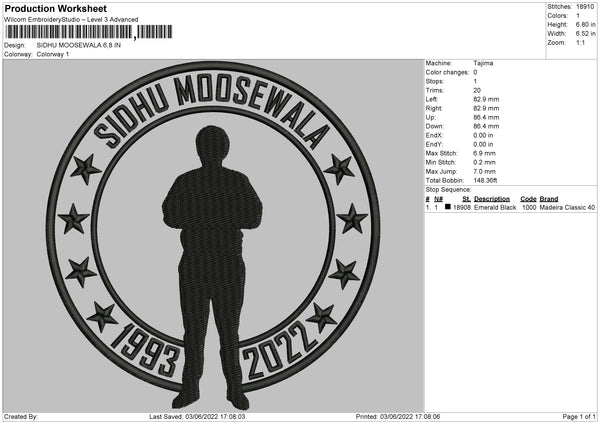Click the 'Stop Sequence:' label

[448, 190]
